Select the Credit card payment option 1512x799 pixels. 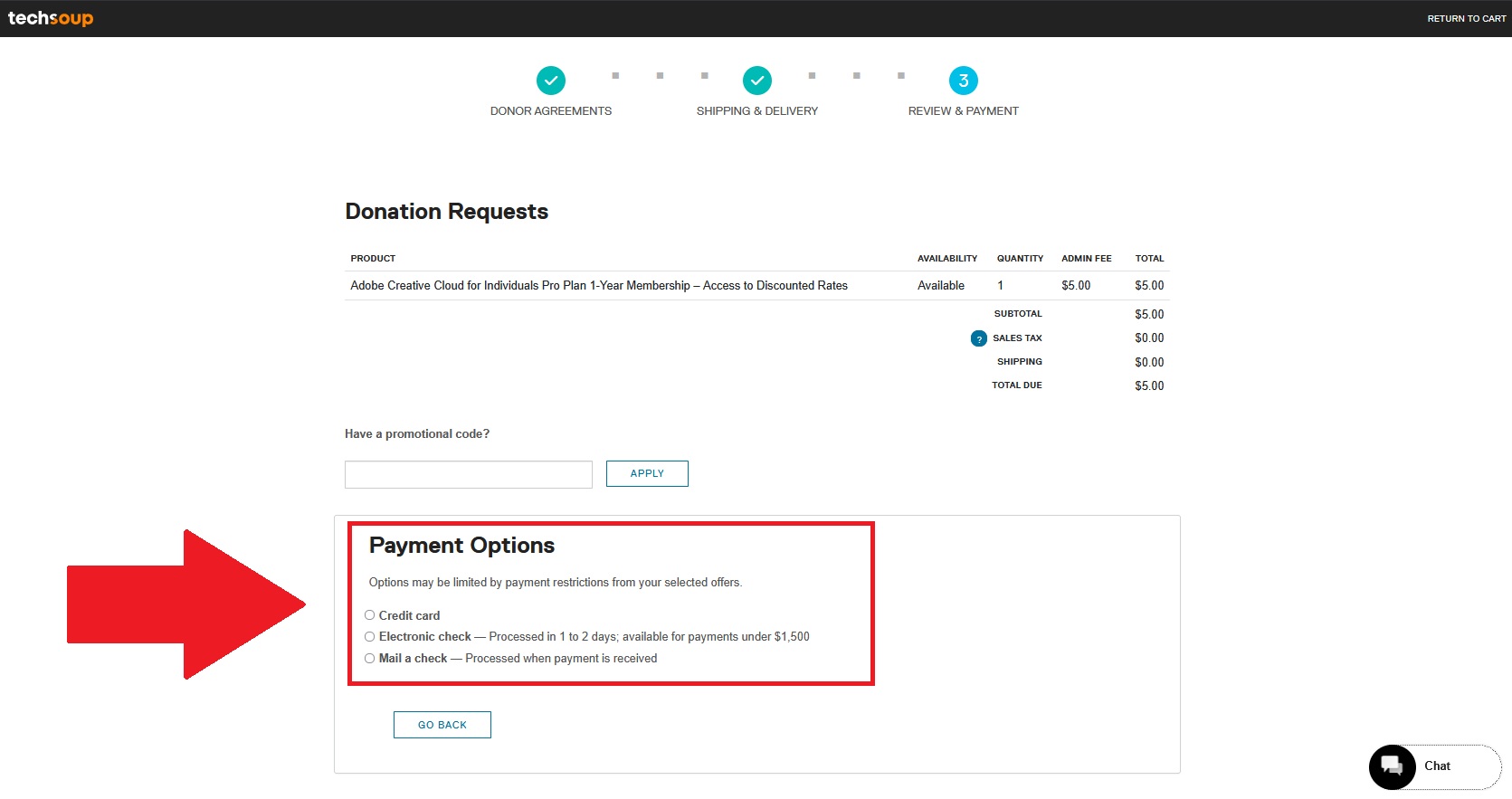click(x=369, y=615)
